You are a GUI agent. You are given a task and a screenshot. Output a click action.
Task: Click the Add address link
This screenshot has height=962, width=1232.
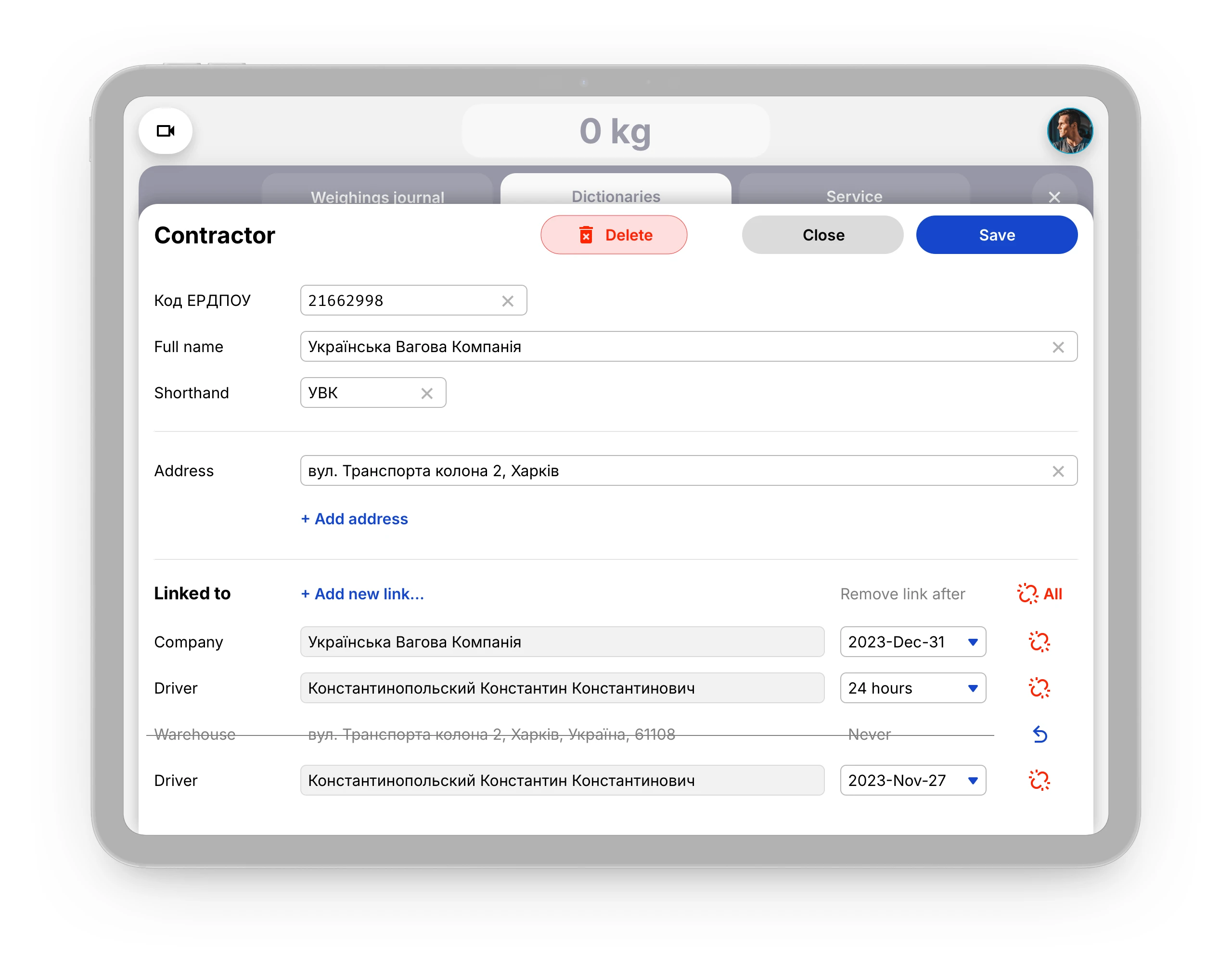tap(354, 519)
